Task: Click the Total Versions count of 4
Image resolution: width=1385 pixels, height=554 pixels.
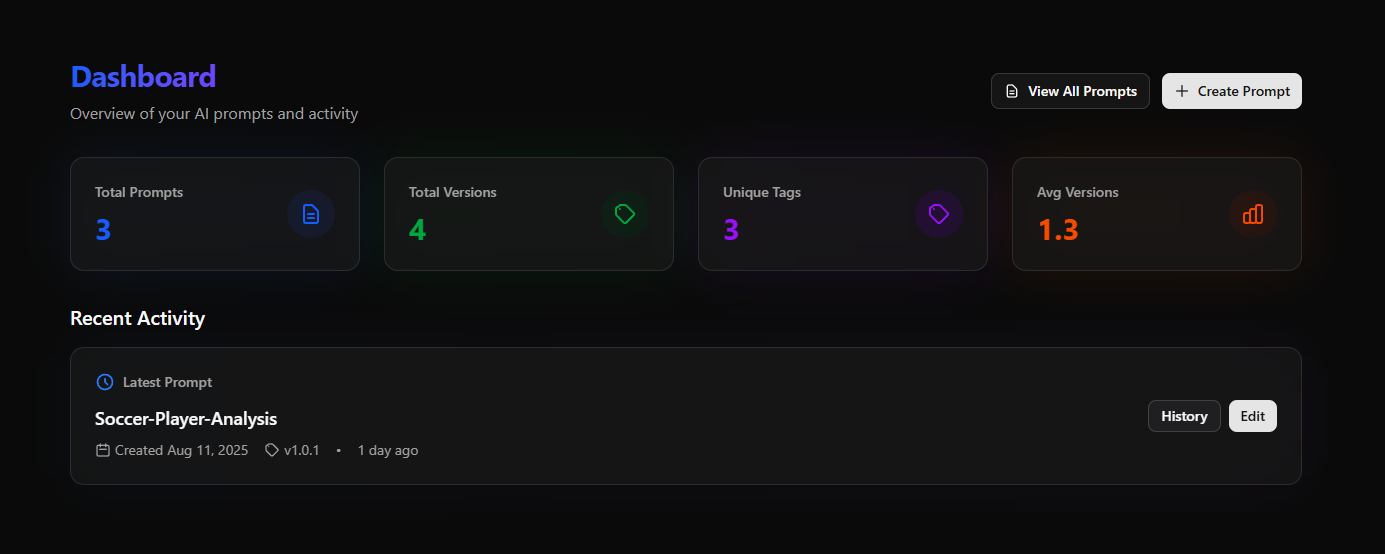Action: (417, 230)
